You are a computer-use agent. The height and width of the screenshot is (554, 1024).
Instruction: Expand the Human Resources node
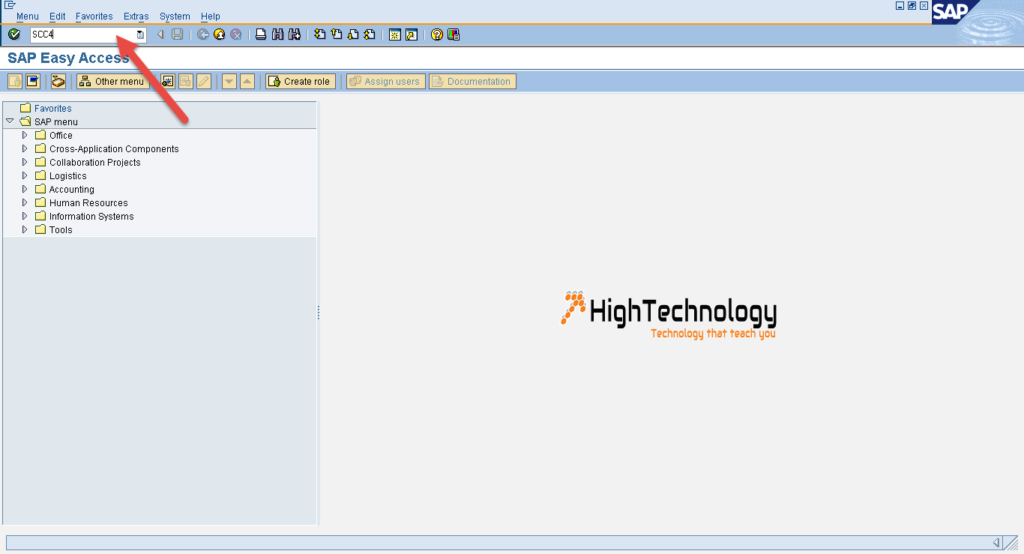coord(25,203)
